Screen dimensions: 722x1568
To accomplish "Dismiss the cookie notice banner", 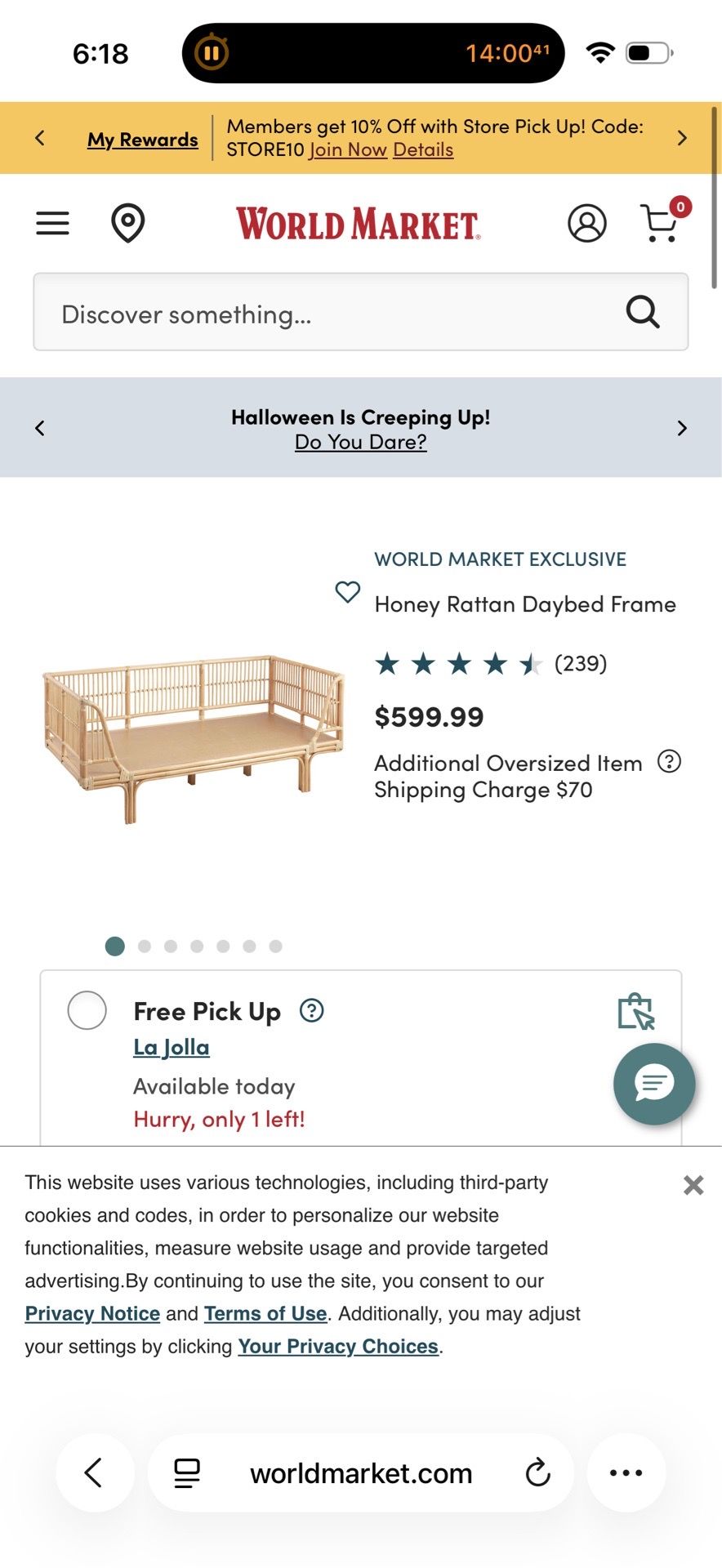I will tap(693, 1185).
